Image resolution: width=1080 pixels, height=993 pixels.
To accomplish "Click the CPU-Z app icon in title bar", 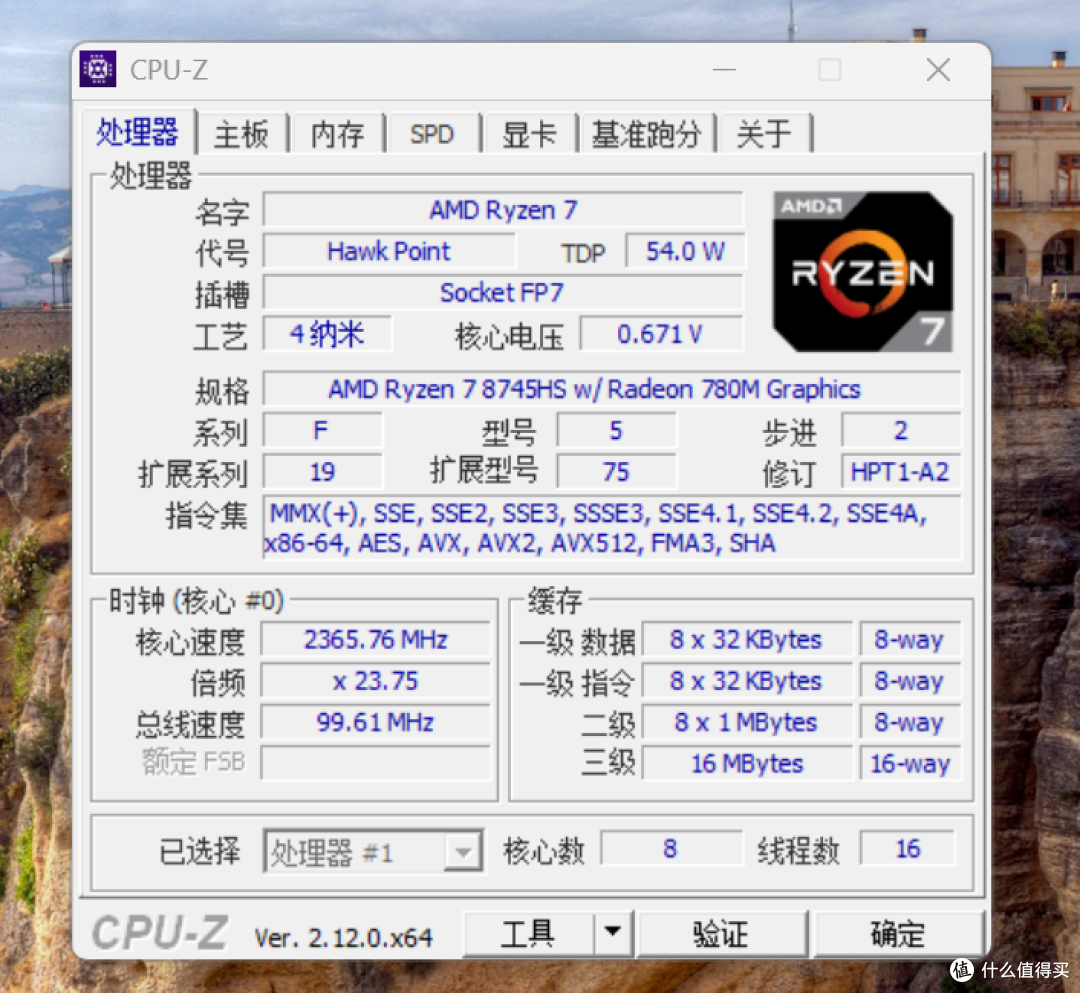I will [x=98, y=69].
